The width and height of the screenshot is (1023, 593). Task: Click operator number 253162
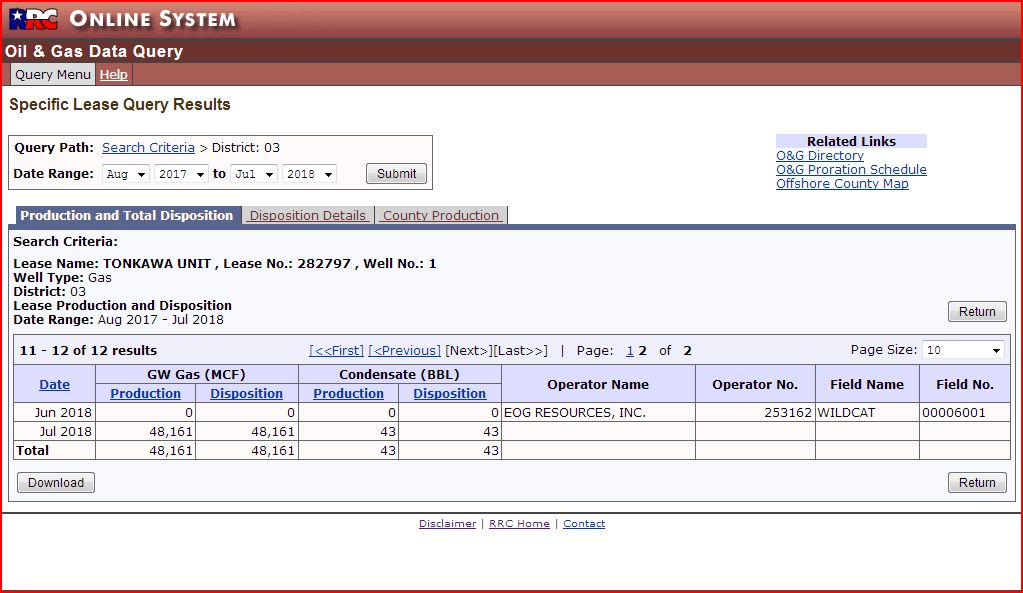tap(756, 412)
